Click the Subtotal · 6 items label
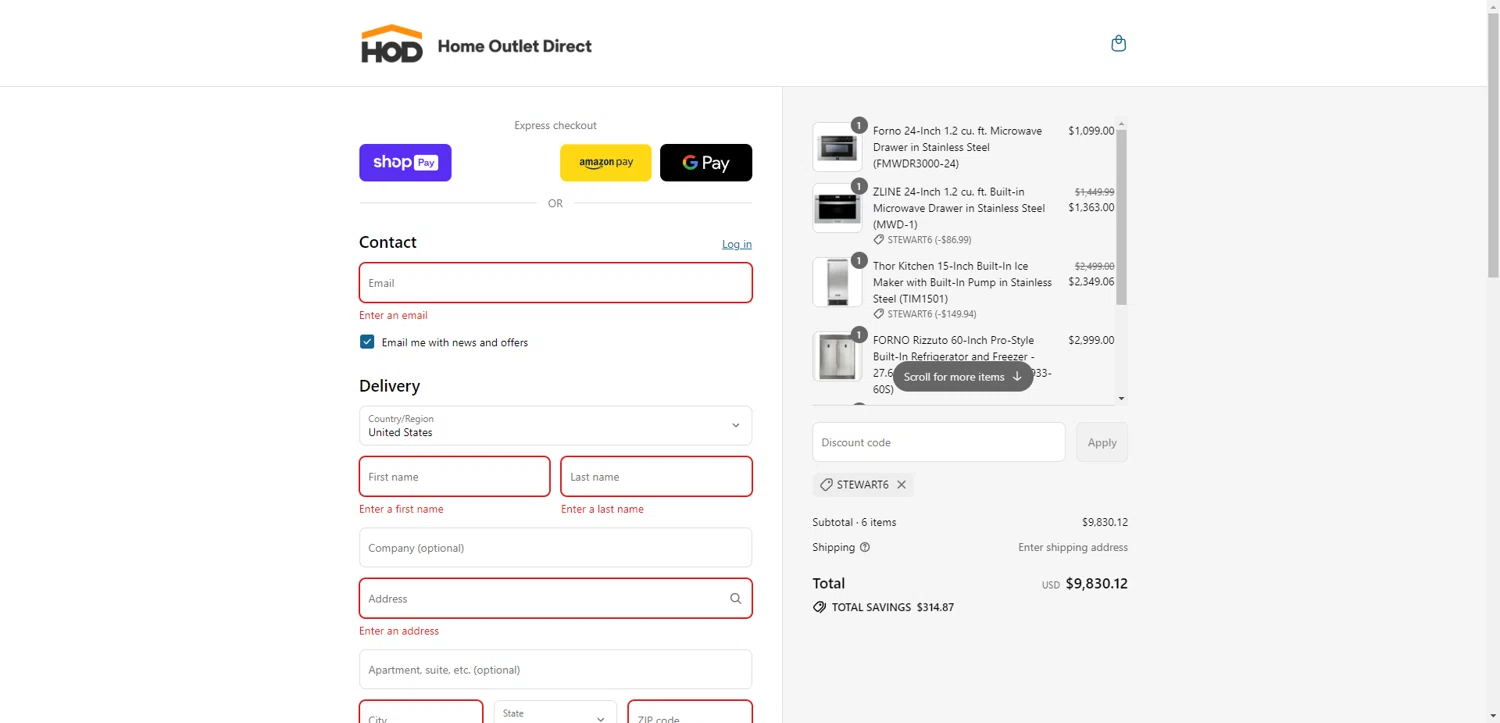This screenshot has height=723, width=1500. click(x=854, y=522)
